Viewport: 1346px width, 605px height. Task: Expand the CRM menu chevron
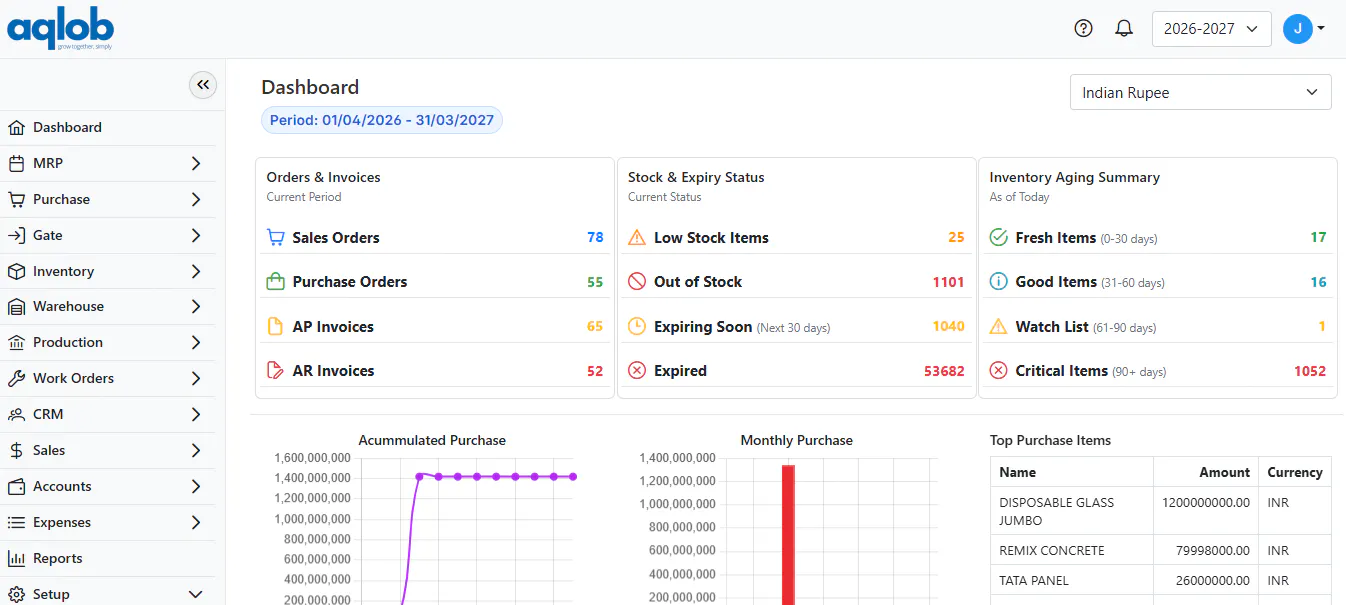pyautogui.click(x=196, y=414)
